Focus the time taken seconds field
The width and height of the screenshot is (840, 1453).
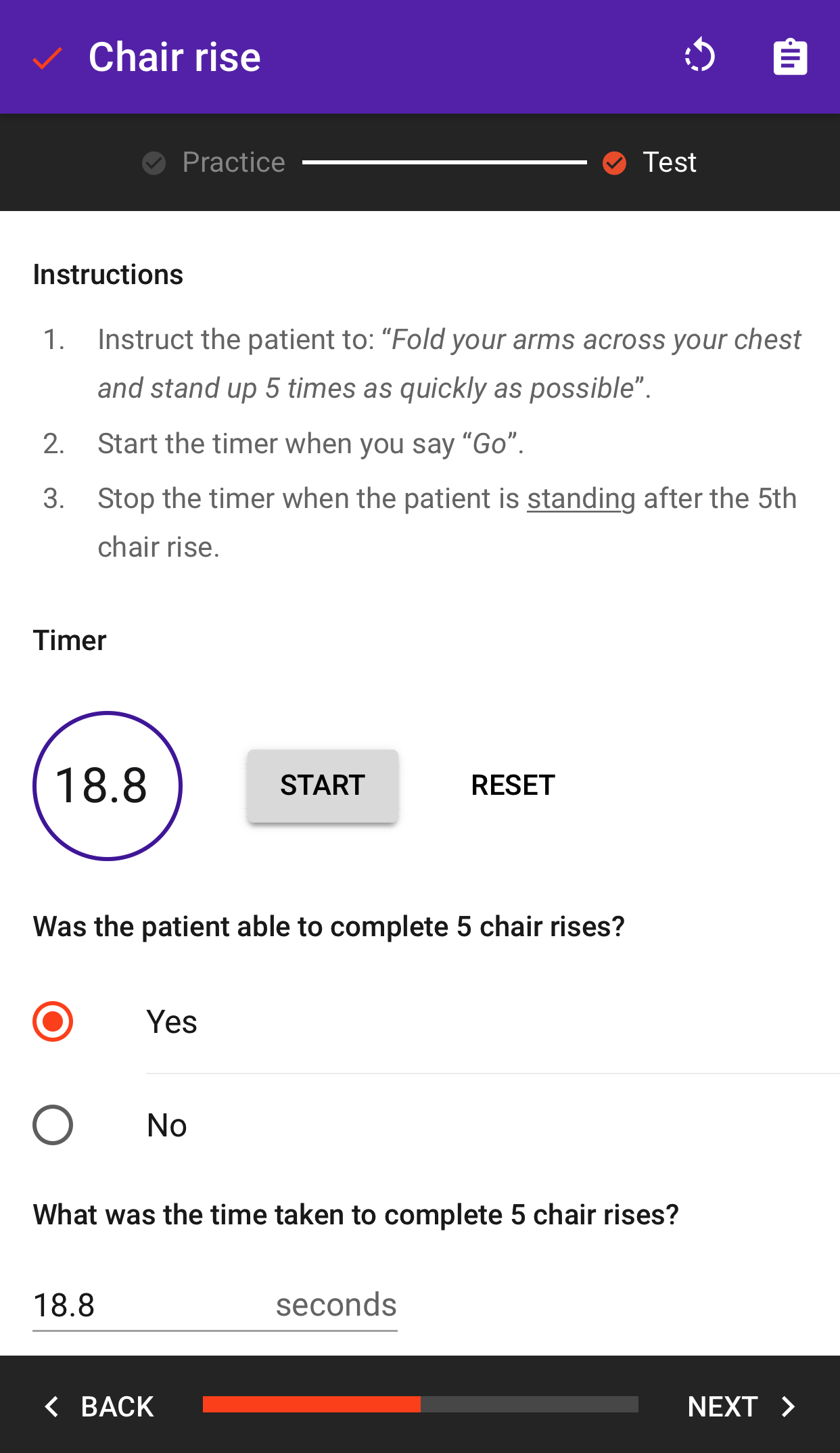[215, 1305]
